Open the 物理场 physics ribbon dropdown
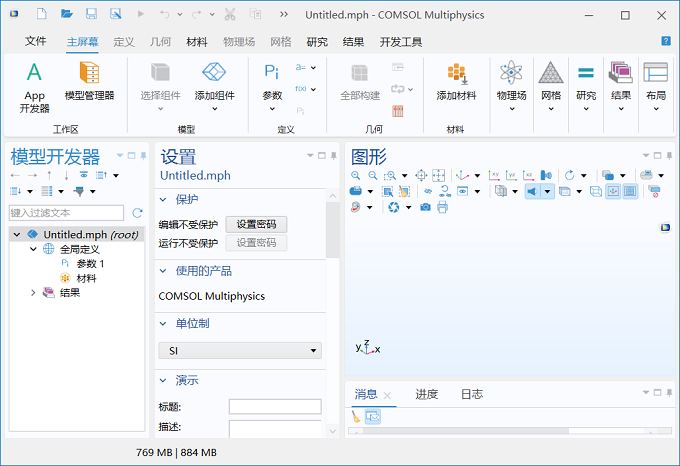Viewport: 680px width, 466px height. point(512,87)
